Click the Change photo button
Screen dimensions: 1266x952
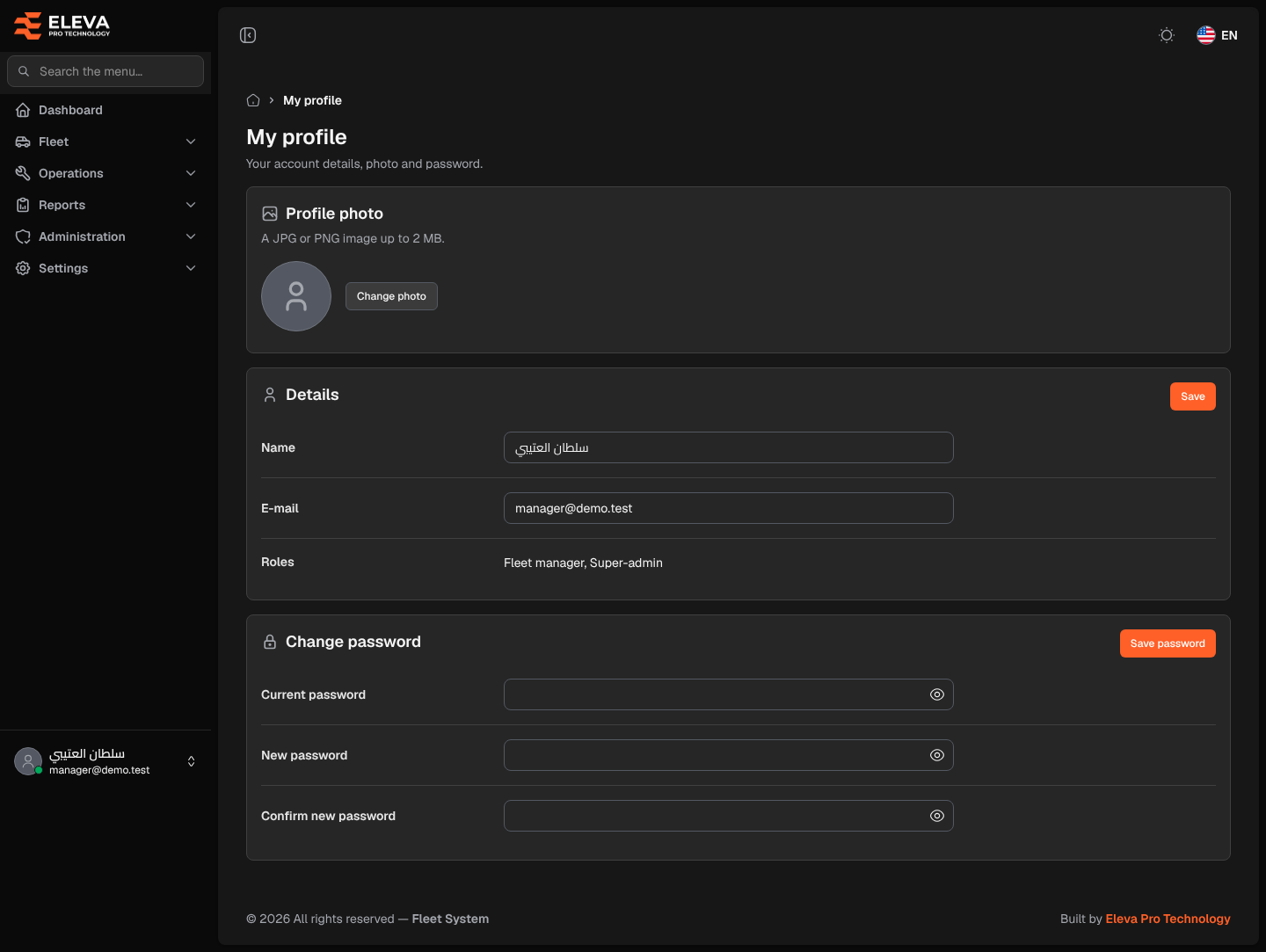point(391,296)
